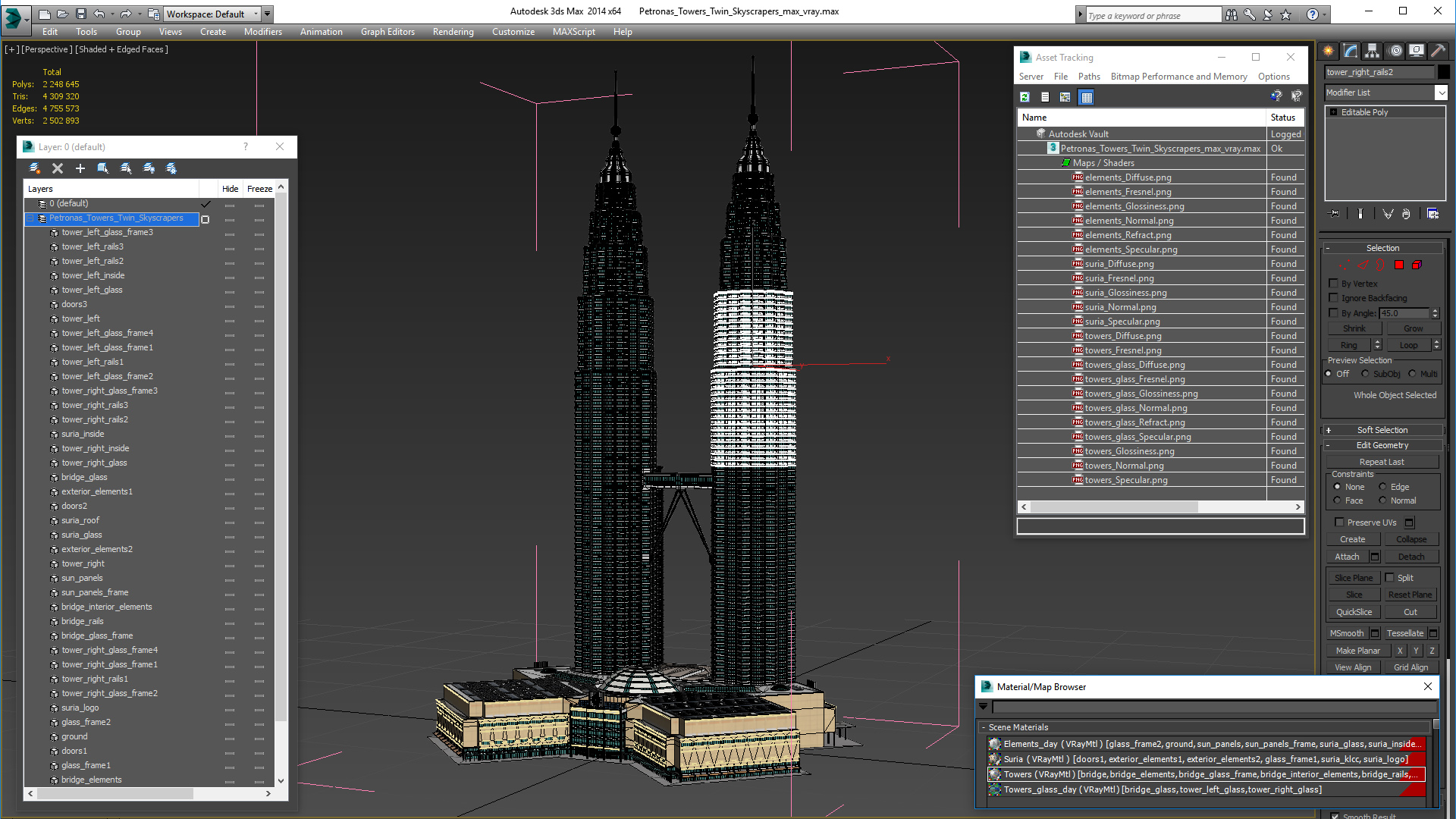Click the QuickSlice button
Image resolution: width=1456 pixels, height=819 pixels.
[1354, 612]
